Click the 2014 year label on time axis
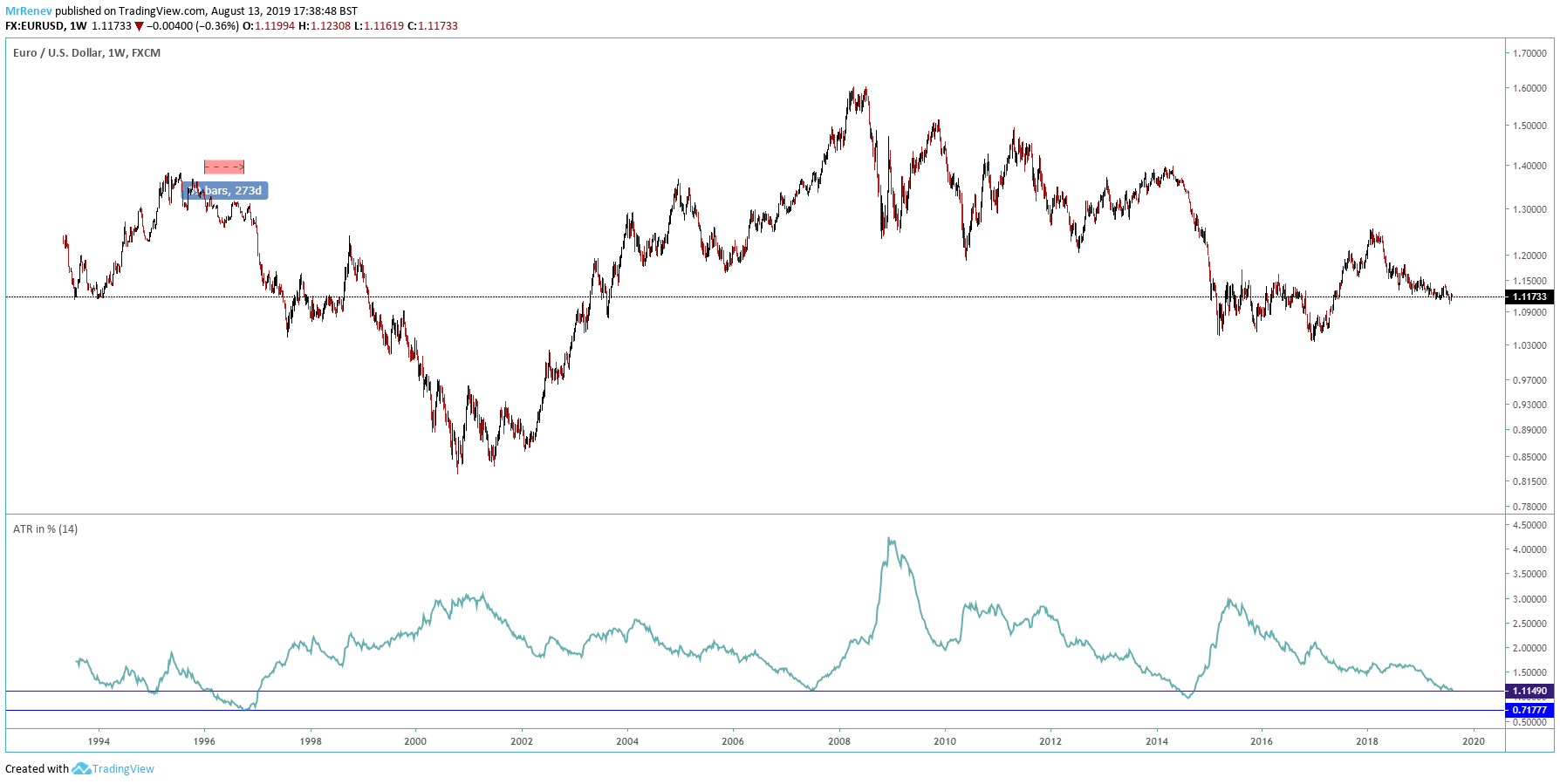 click(x=1157, y=741)
